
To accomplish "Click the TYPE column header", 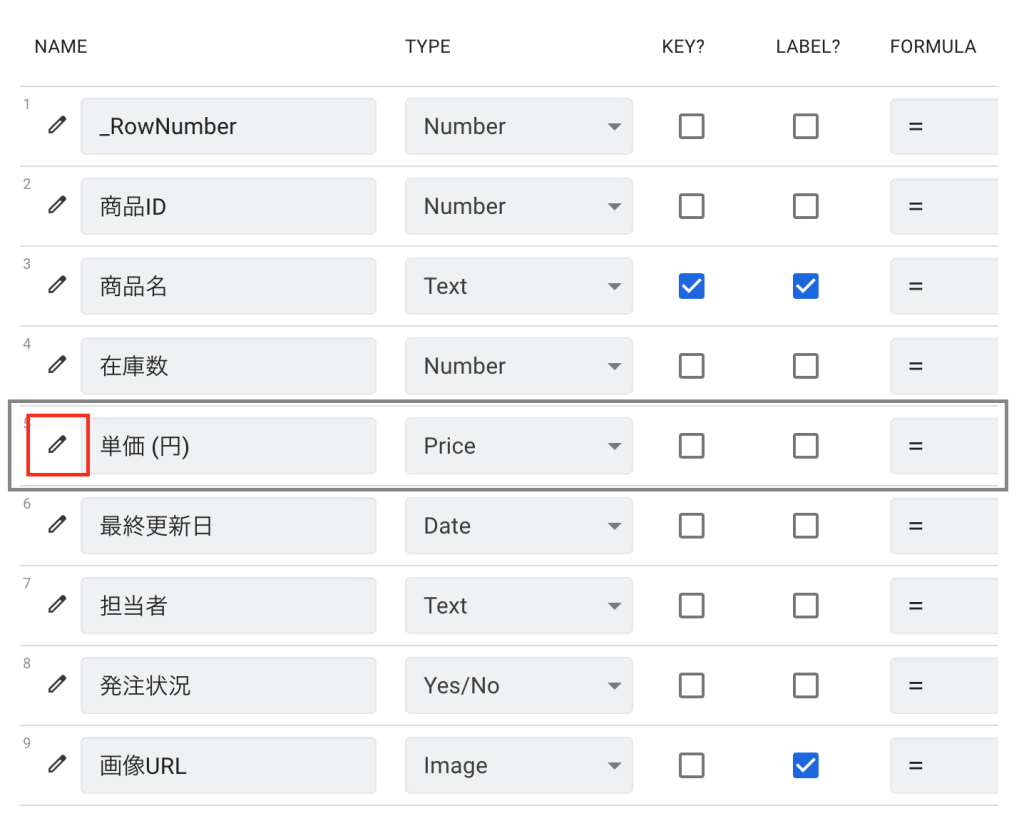I will tap(427, 46).
